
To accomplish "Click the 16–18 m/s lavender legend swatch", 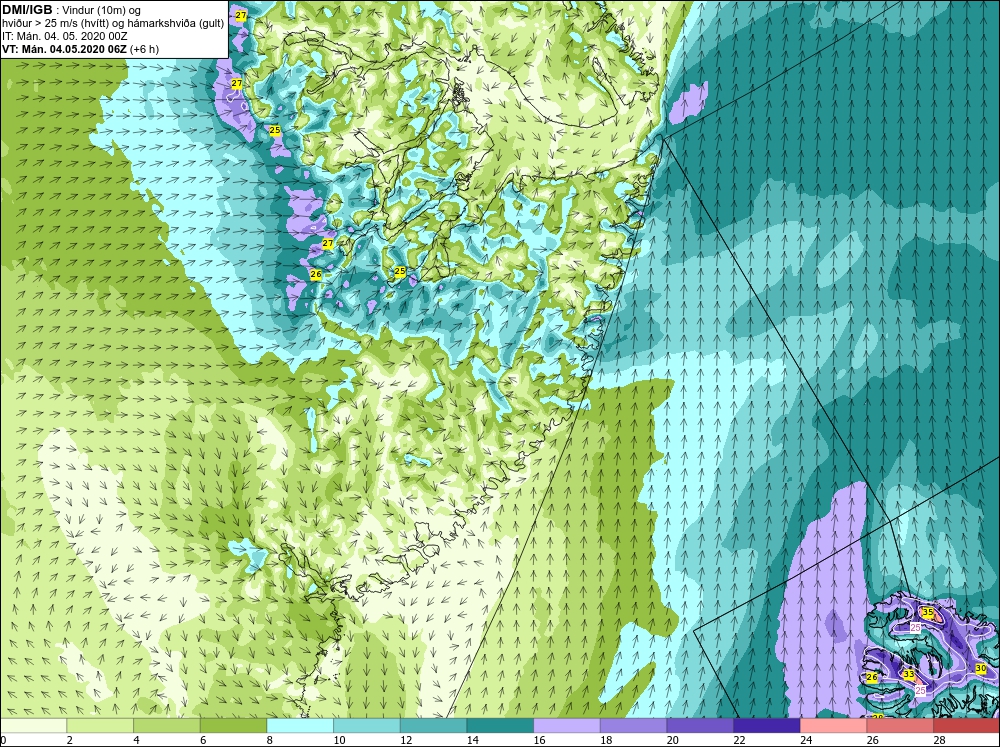I will tap(567, 726).
